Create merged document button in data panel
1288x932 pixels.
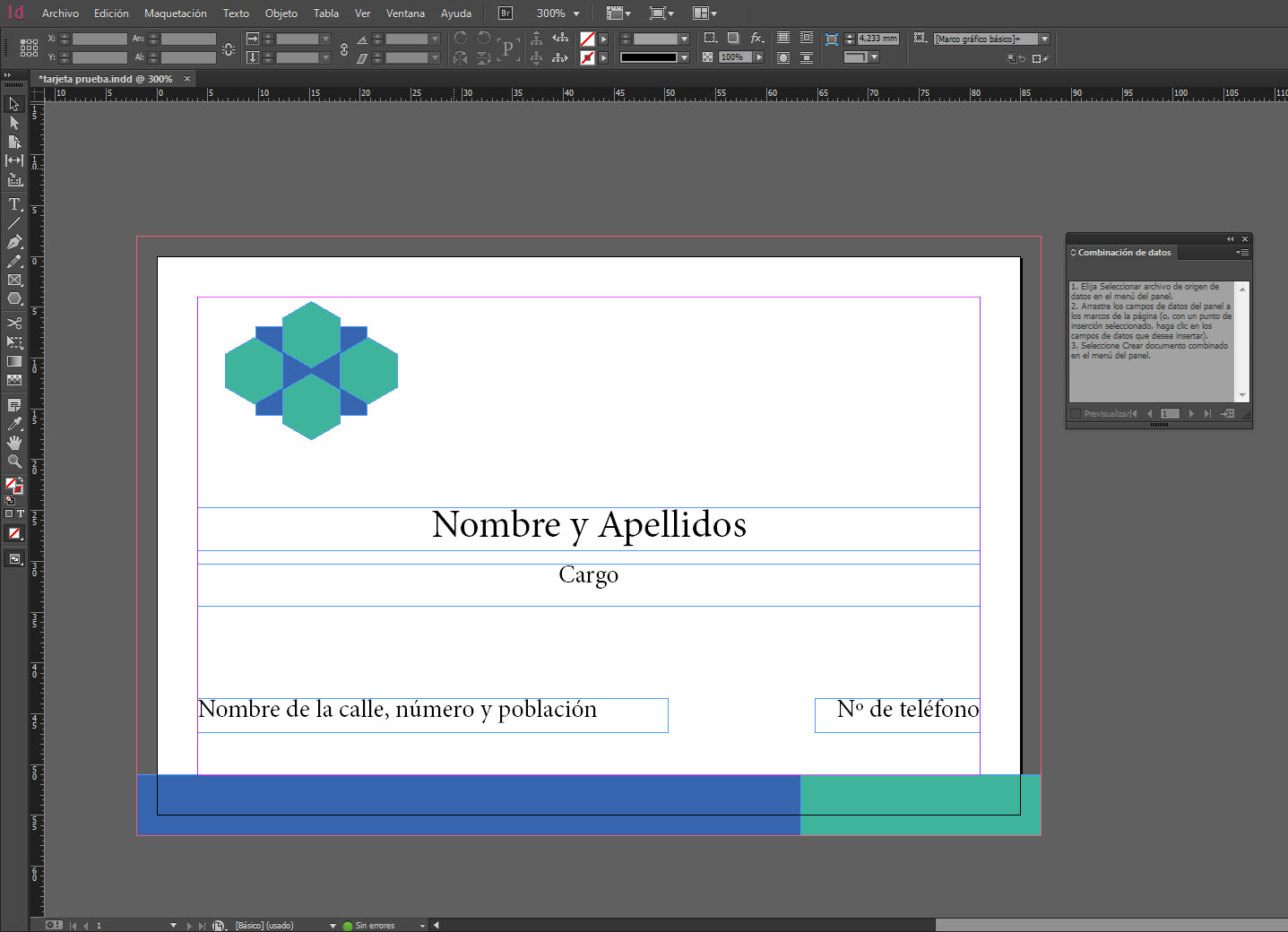click(1228, 414)
